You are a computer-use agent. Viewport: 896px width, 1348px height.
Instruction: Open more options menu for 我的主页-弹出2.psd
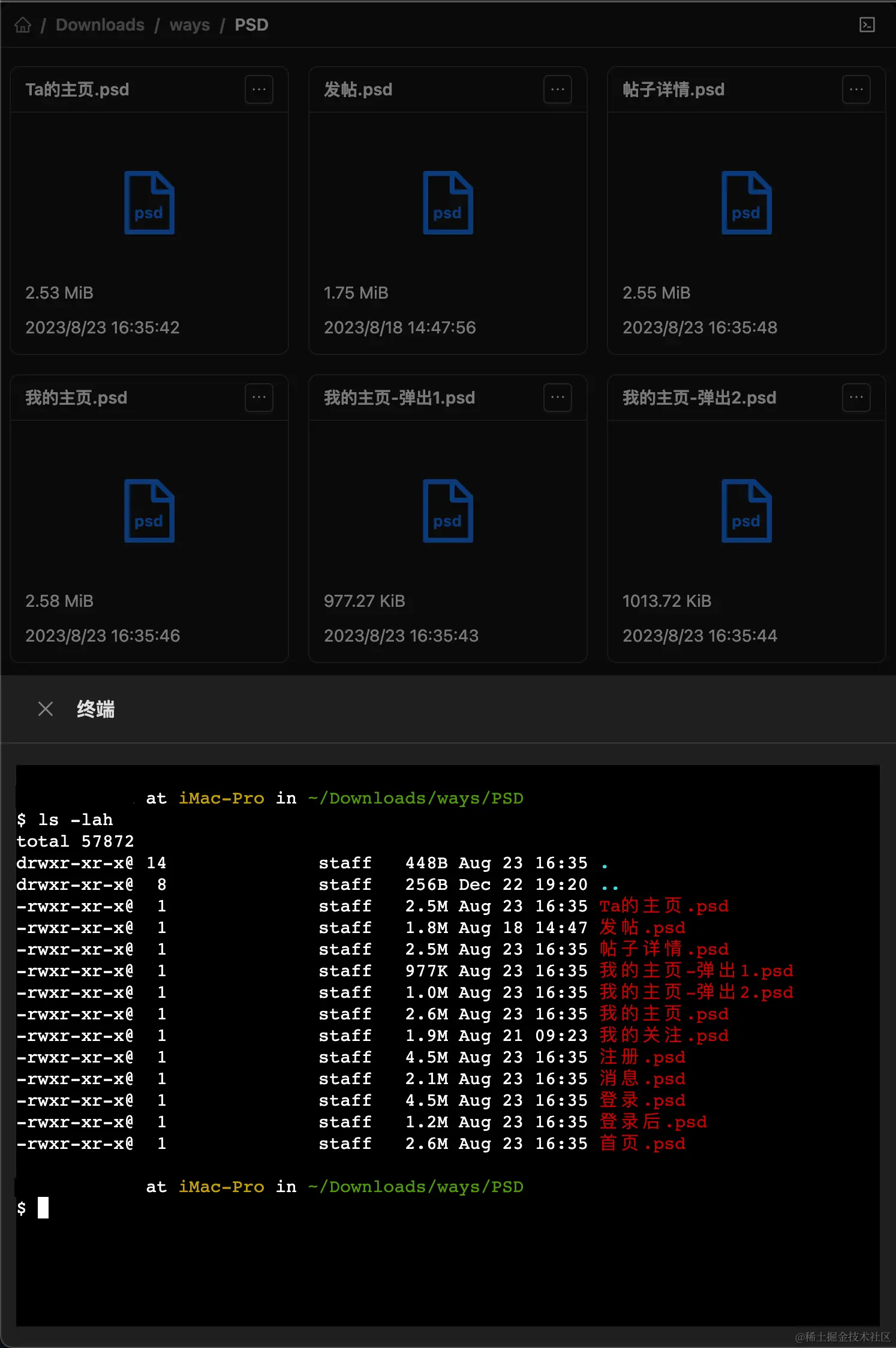pos(856,398)
